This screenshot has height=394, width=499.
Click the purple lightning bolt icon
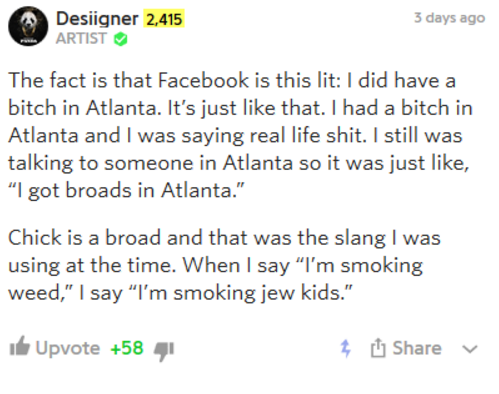[345, 349]
